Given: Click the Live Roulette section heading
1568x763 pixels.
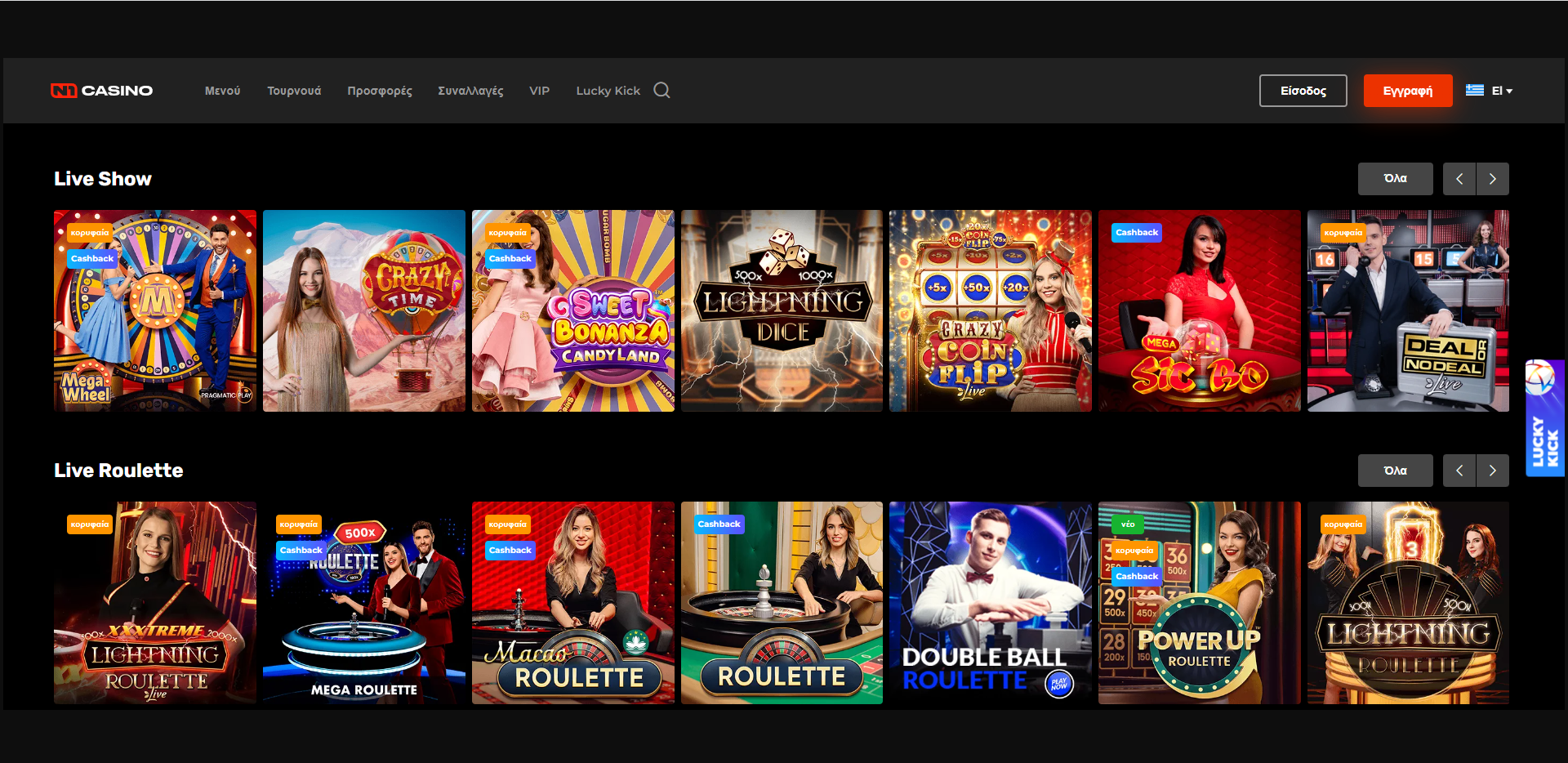Looking at the screenshot, I should click(x=118, y=471).
